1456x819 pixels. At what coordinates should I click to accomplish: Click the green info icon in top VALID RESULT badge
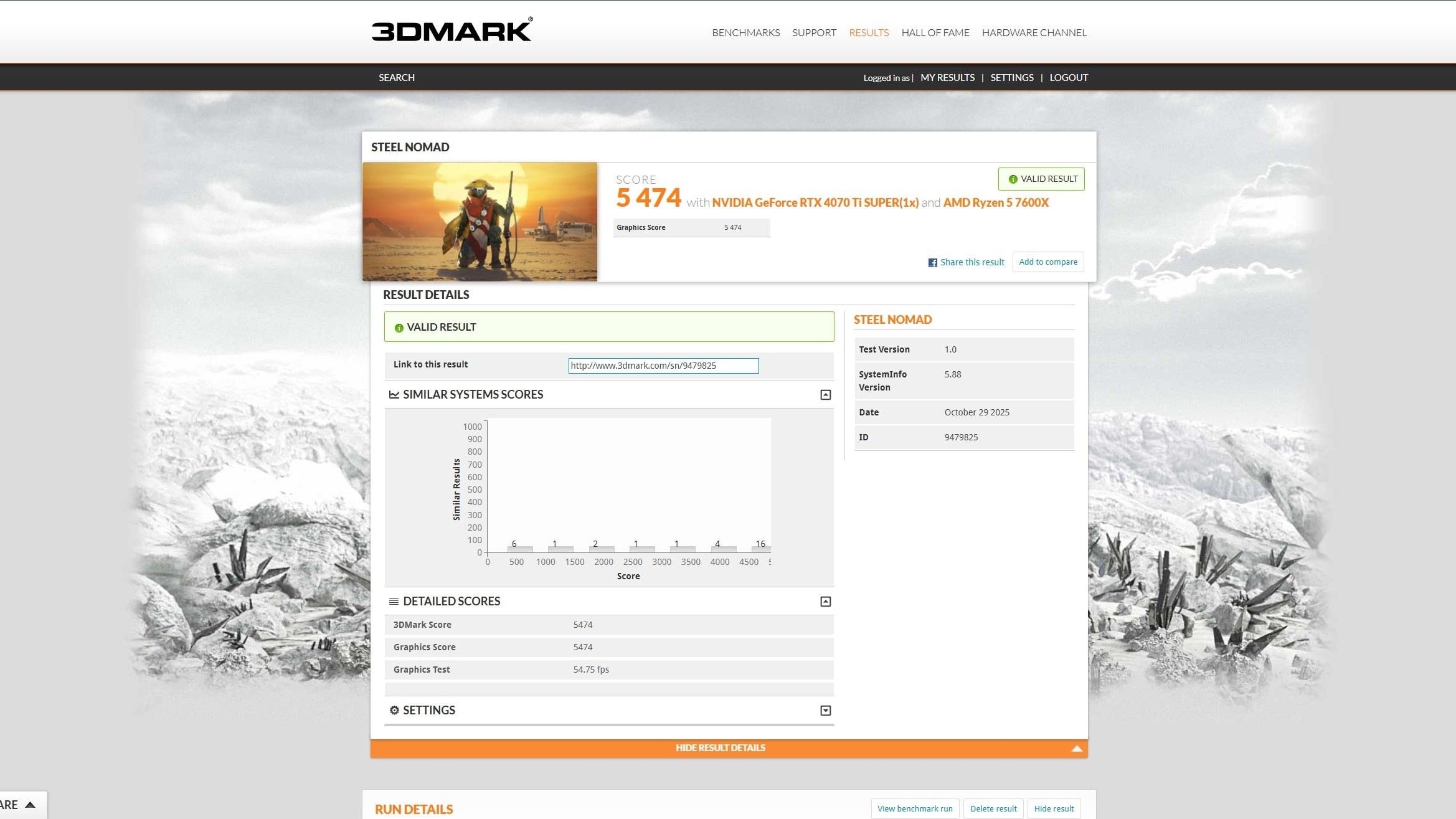coord(1013,179)
